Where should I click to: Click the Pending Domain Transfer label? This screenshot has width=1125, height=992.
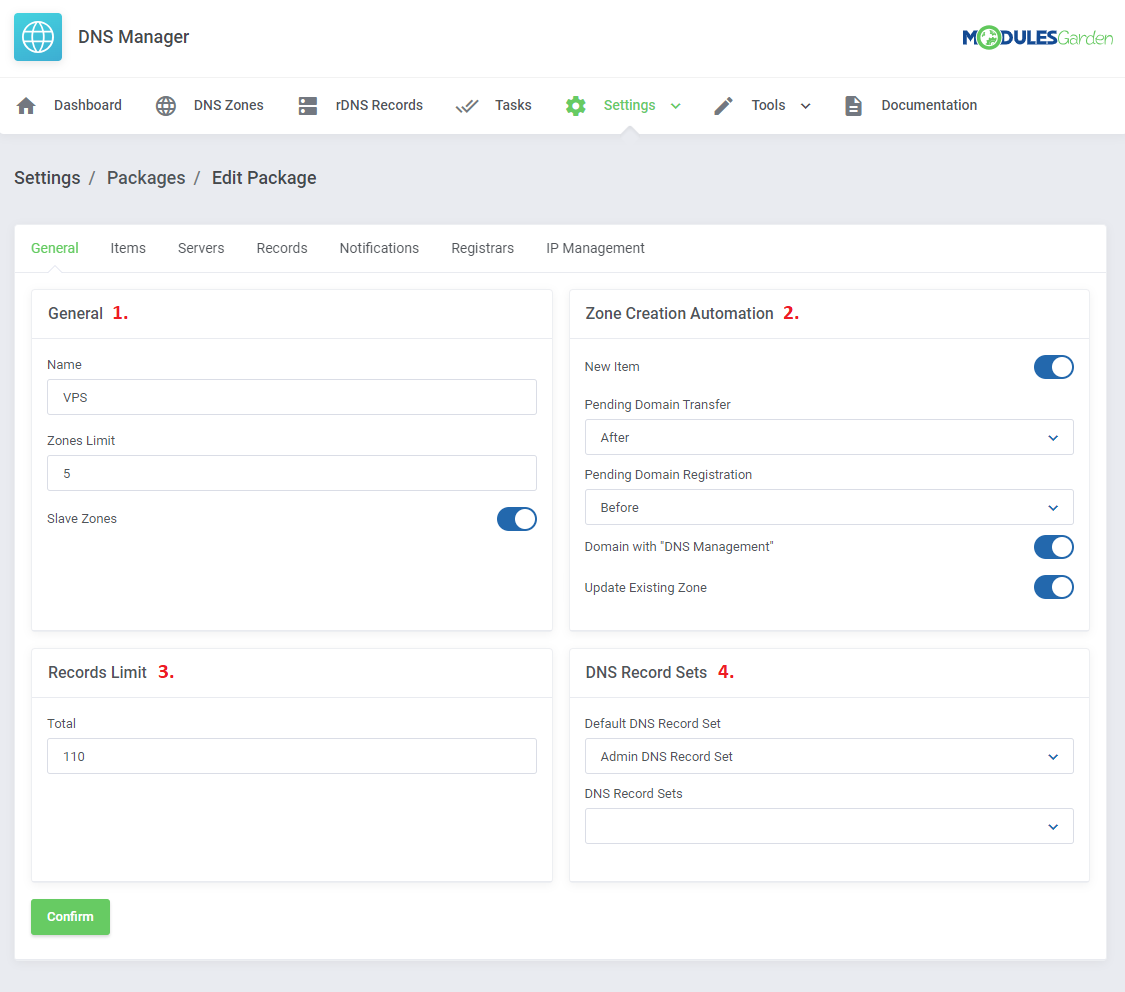[x=657, y=405]
